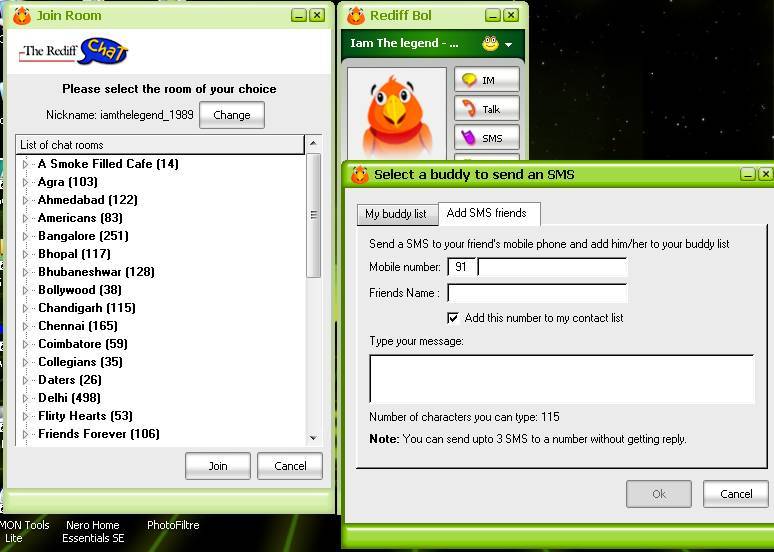Click the Friends Name input field
Viewport: 774px width, 552px height.
point(537,293)
